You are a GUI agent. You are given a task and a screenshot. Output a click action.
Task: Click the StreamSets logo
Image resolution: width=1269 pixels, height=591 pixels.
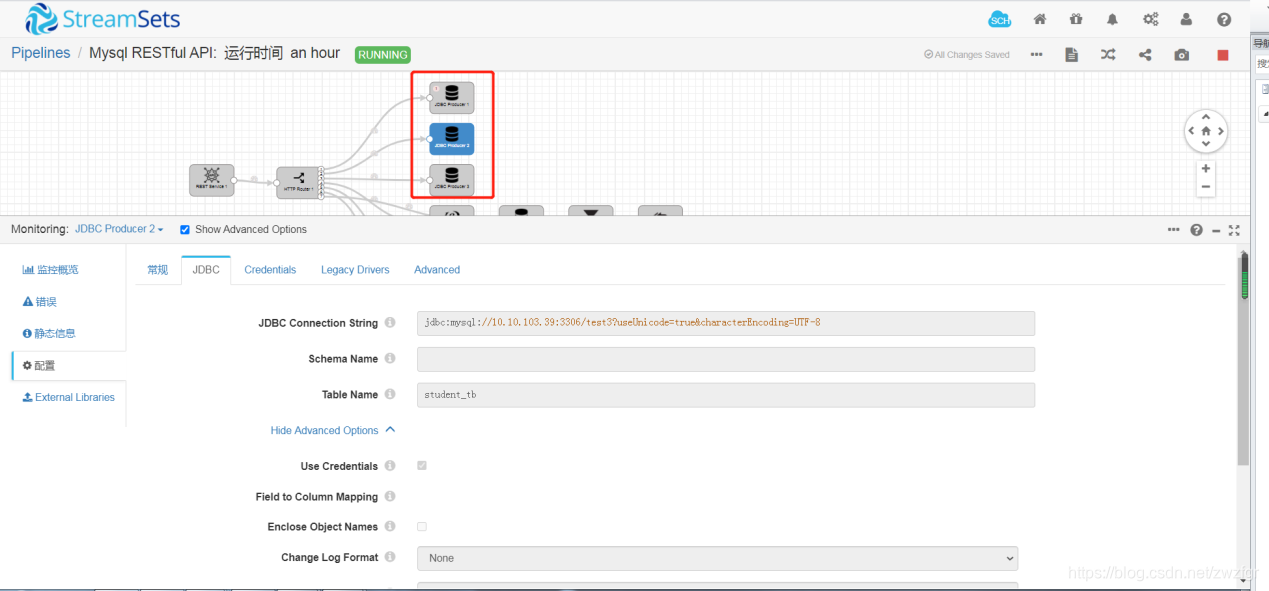(x=103, y=18)
